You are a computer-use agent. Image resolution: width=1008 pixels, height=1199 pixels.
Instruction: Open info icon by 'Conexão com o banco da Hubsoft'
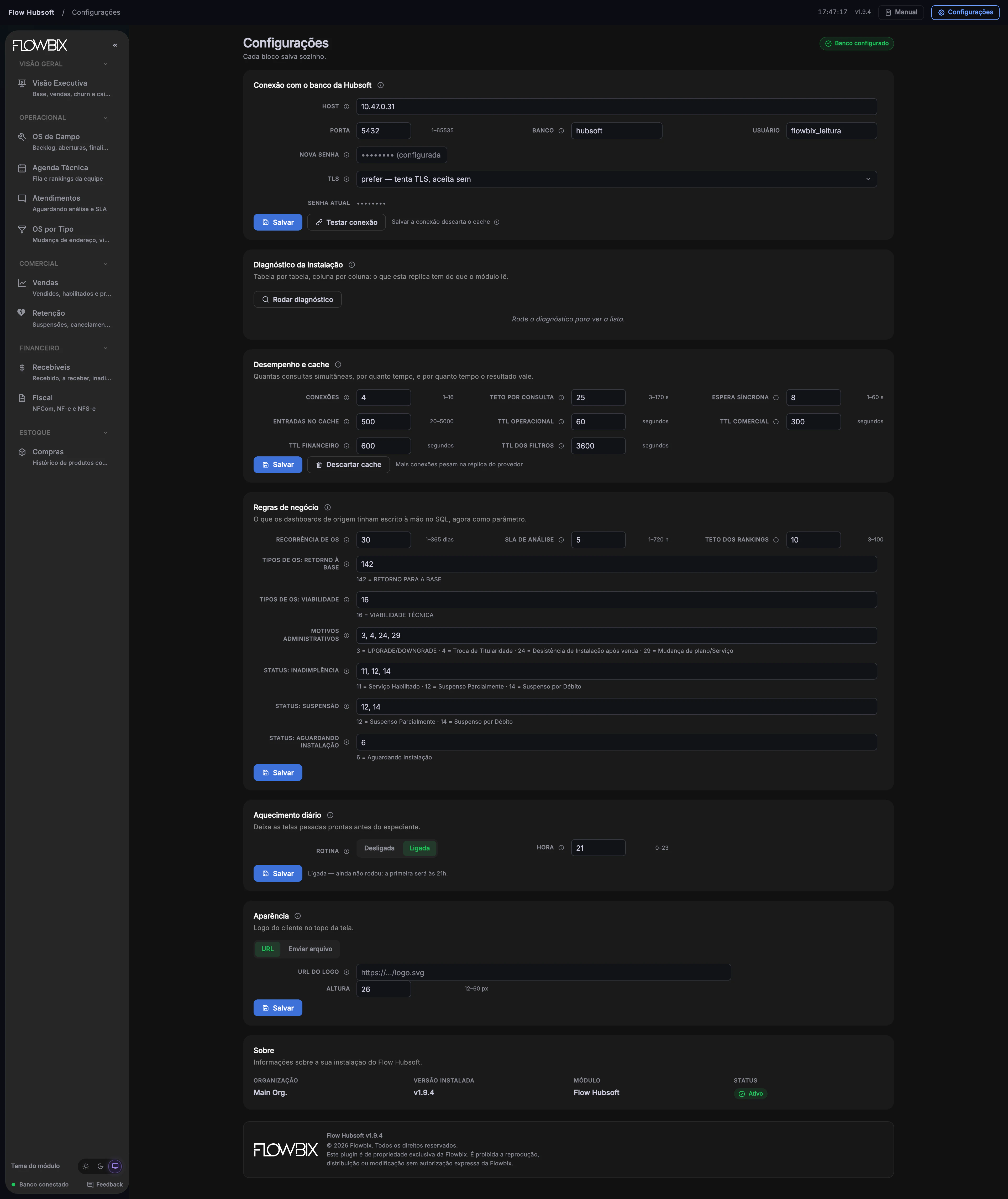coord(381,85)
